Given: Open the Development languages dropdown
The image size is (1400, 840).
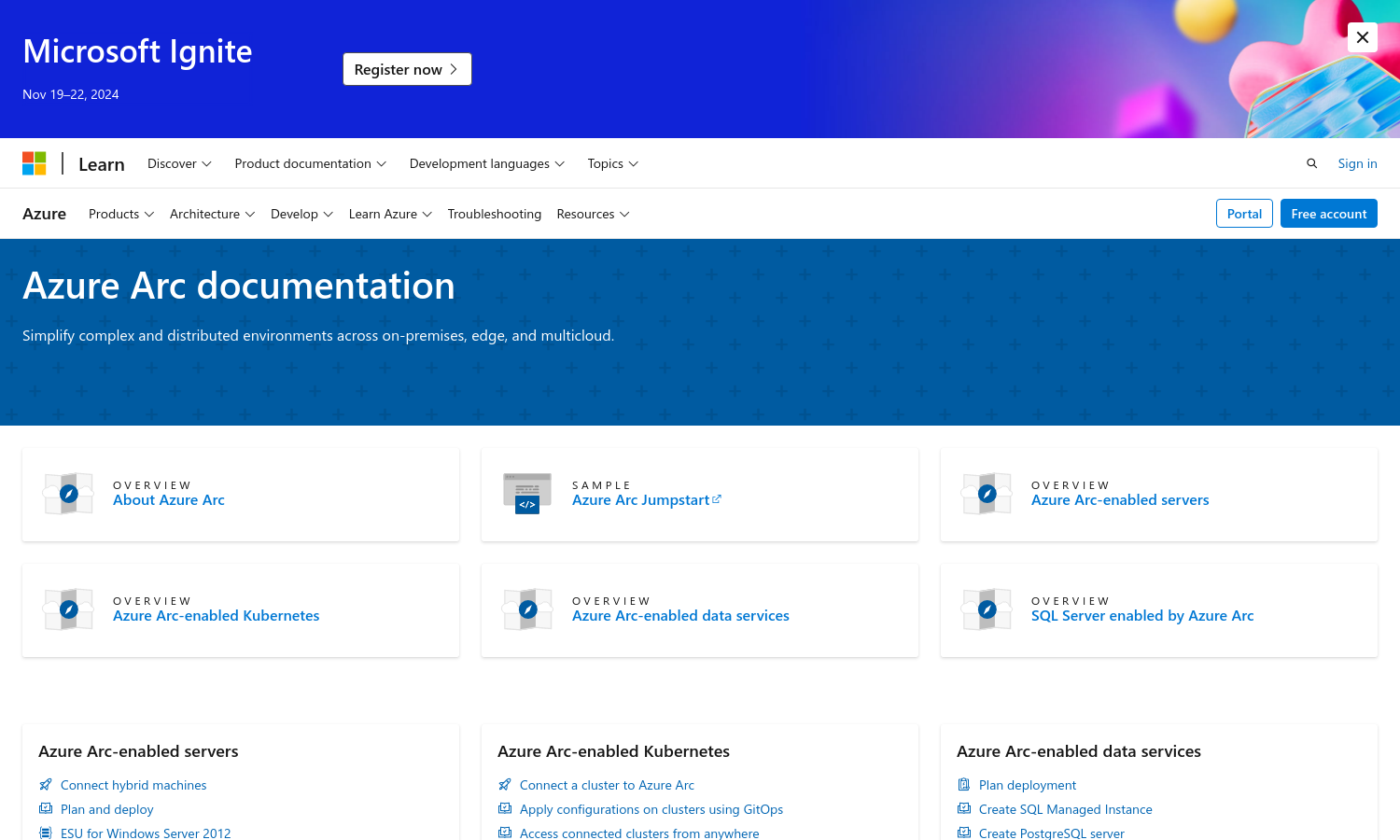Looking at the screenshot, I should [486, 163].
